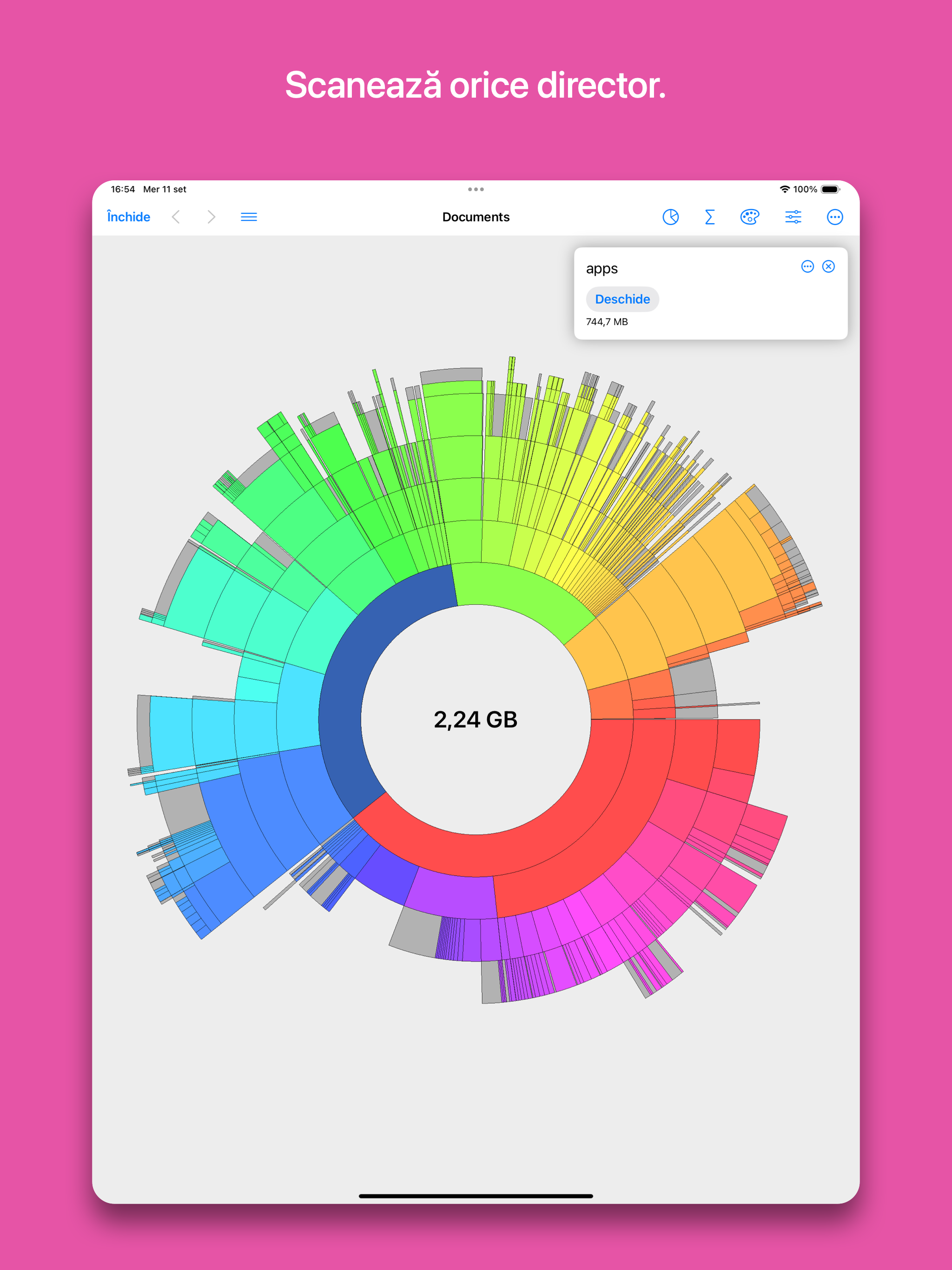Tap the home indicator bar
Image resolution: width=952 pixels, height=1270 pixels.
(476, 1197)
